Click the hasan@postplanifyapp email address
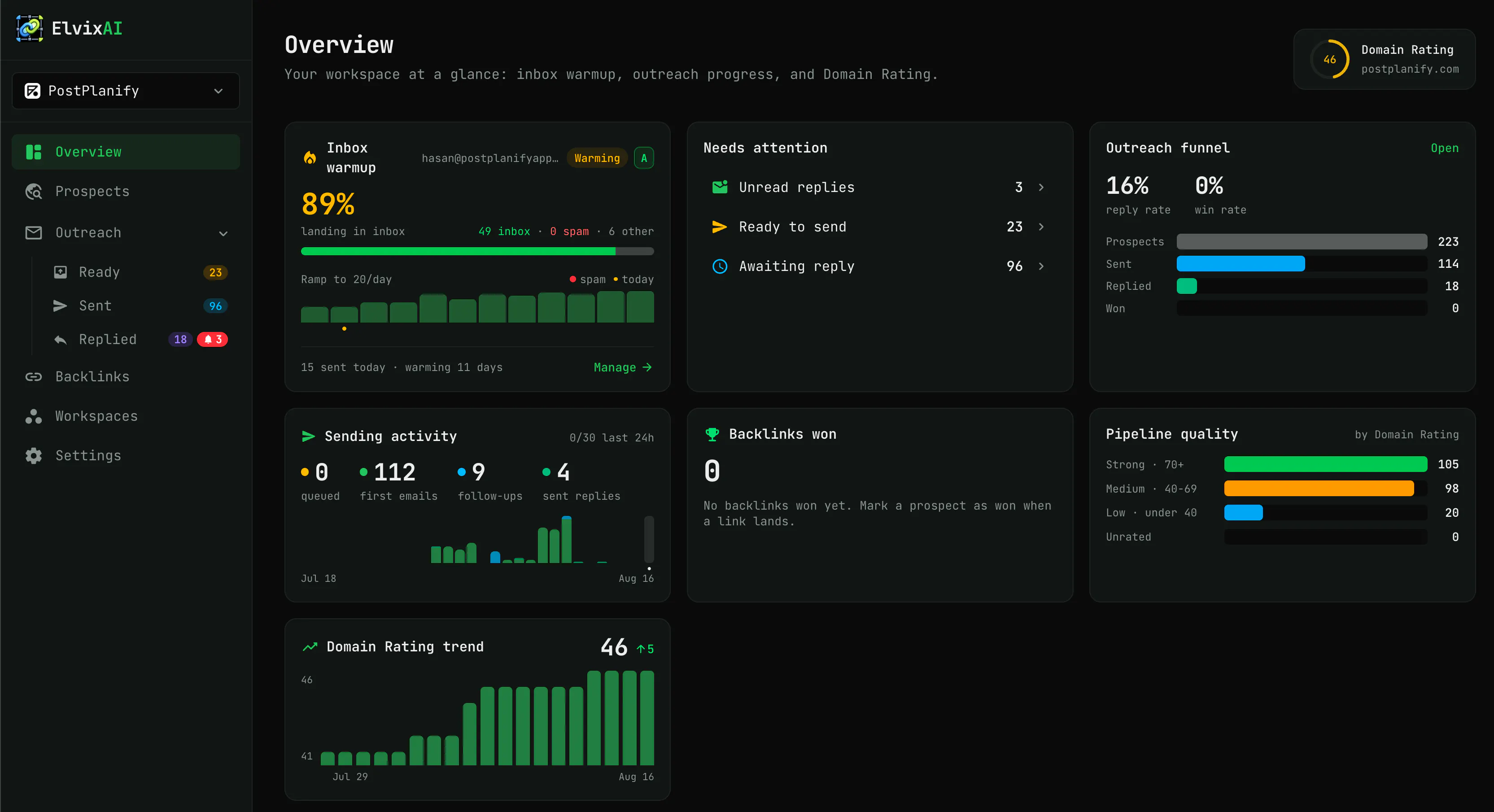1494x812 pixels. pos(490,158)
